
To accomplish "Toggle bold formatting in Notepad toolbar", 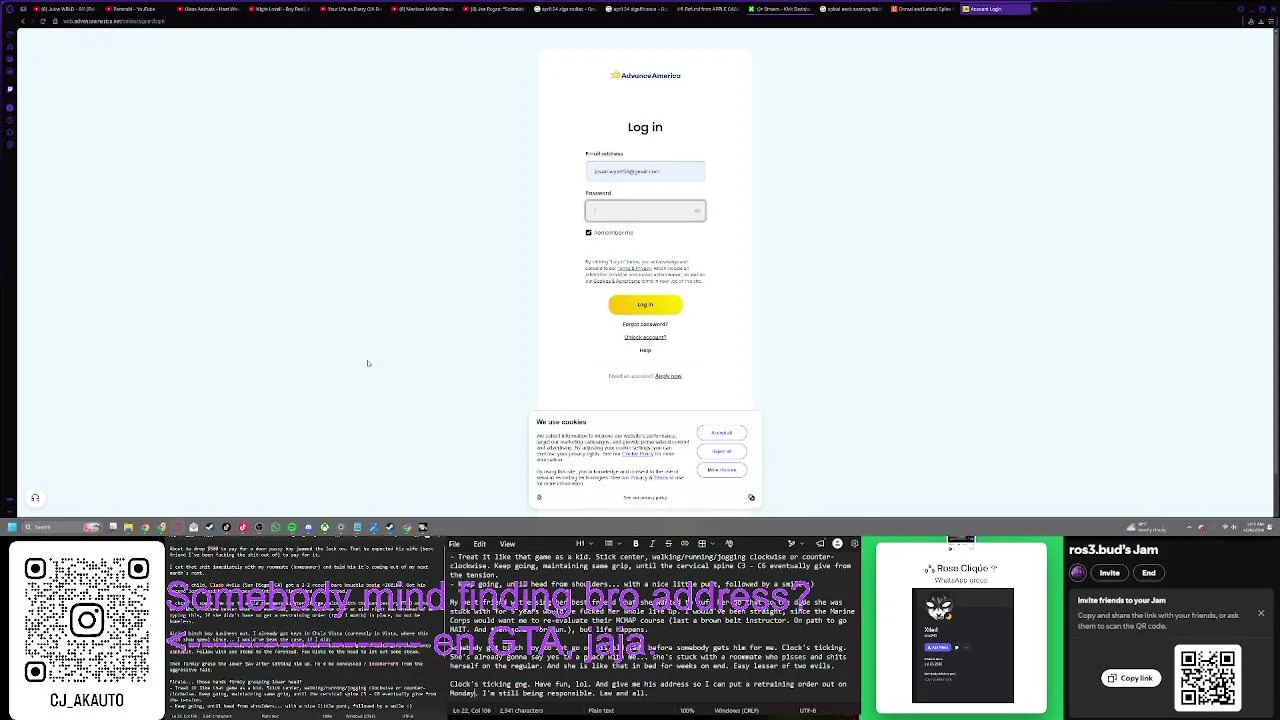I will click(635, 544).
